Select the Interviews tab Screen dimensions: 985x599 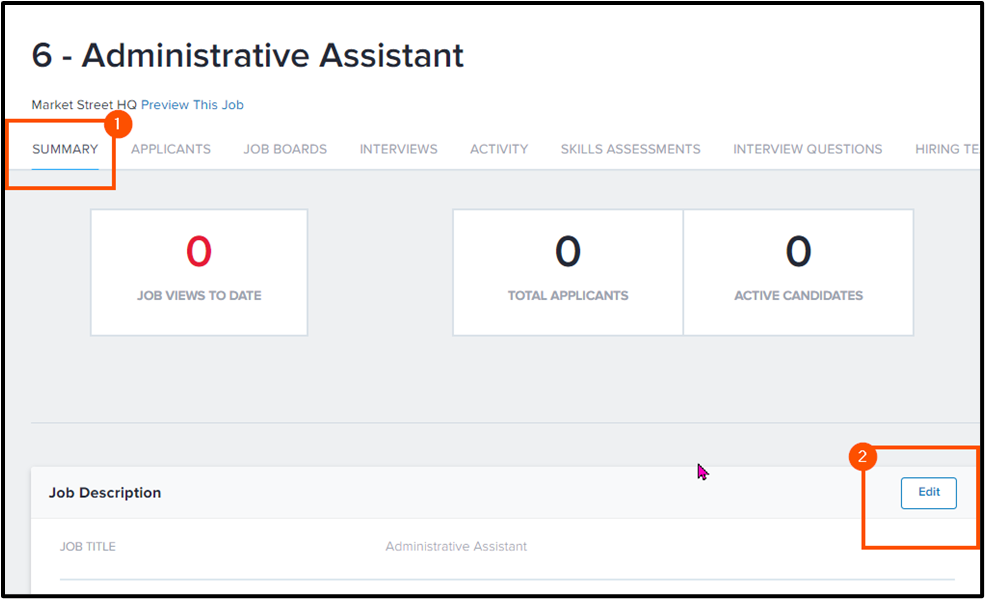tap(398, 149)
